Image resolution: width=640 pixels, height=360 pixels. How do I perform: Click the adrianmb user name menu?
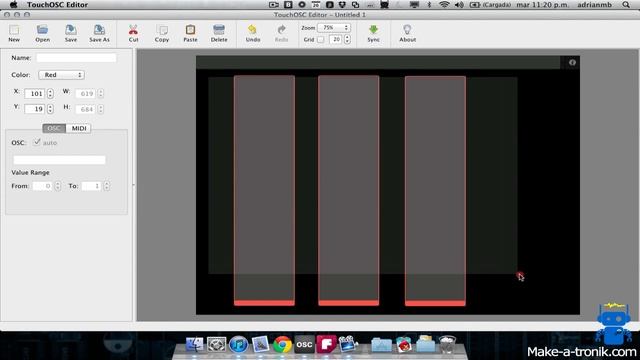tap(595, 5)
